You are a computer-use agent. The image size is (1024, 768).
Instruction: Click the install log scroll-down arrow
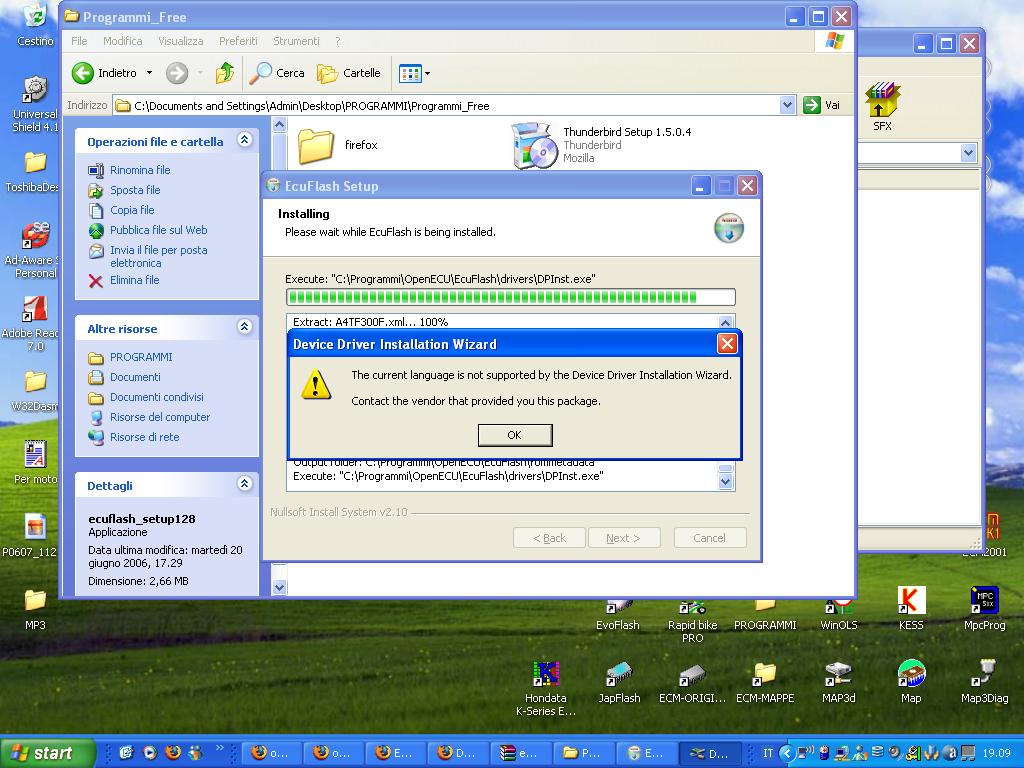click(726, 483)
